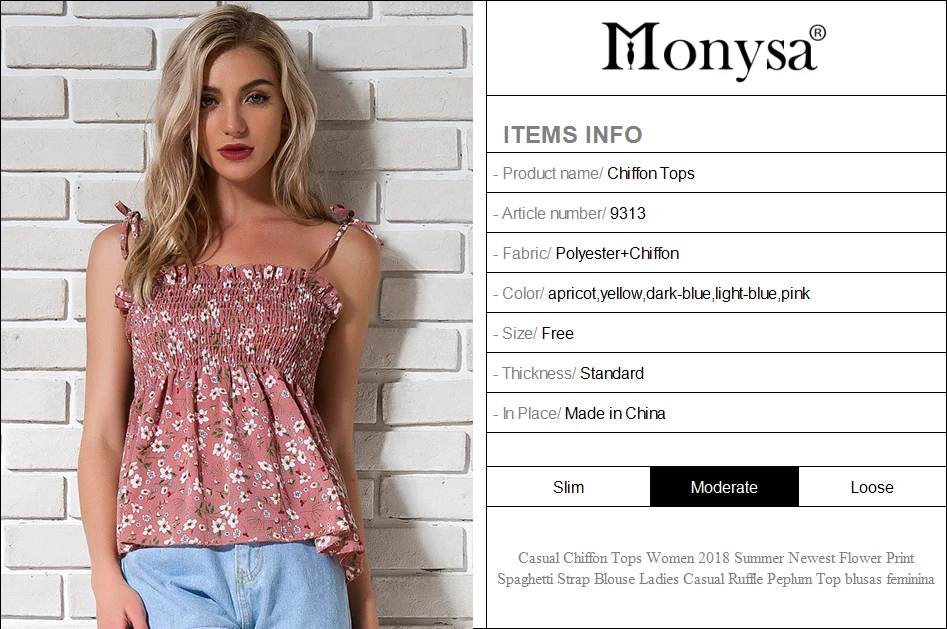Click the apricot color name

(572, 294)
